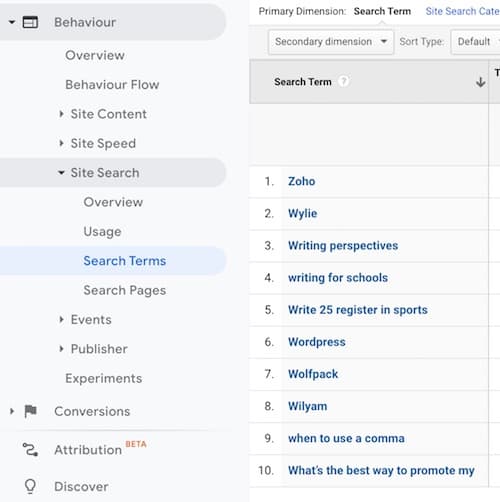The image size is (500, 502).
Task: Open the Wylie search term
Action: (303, 213)
